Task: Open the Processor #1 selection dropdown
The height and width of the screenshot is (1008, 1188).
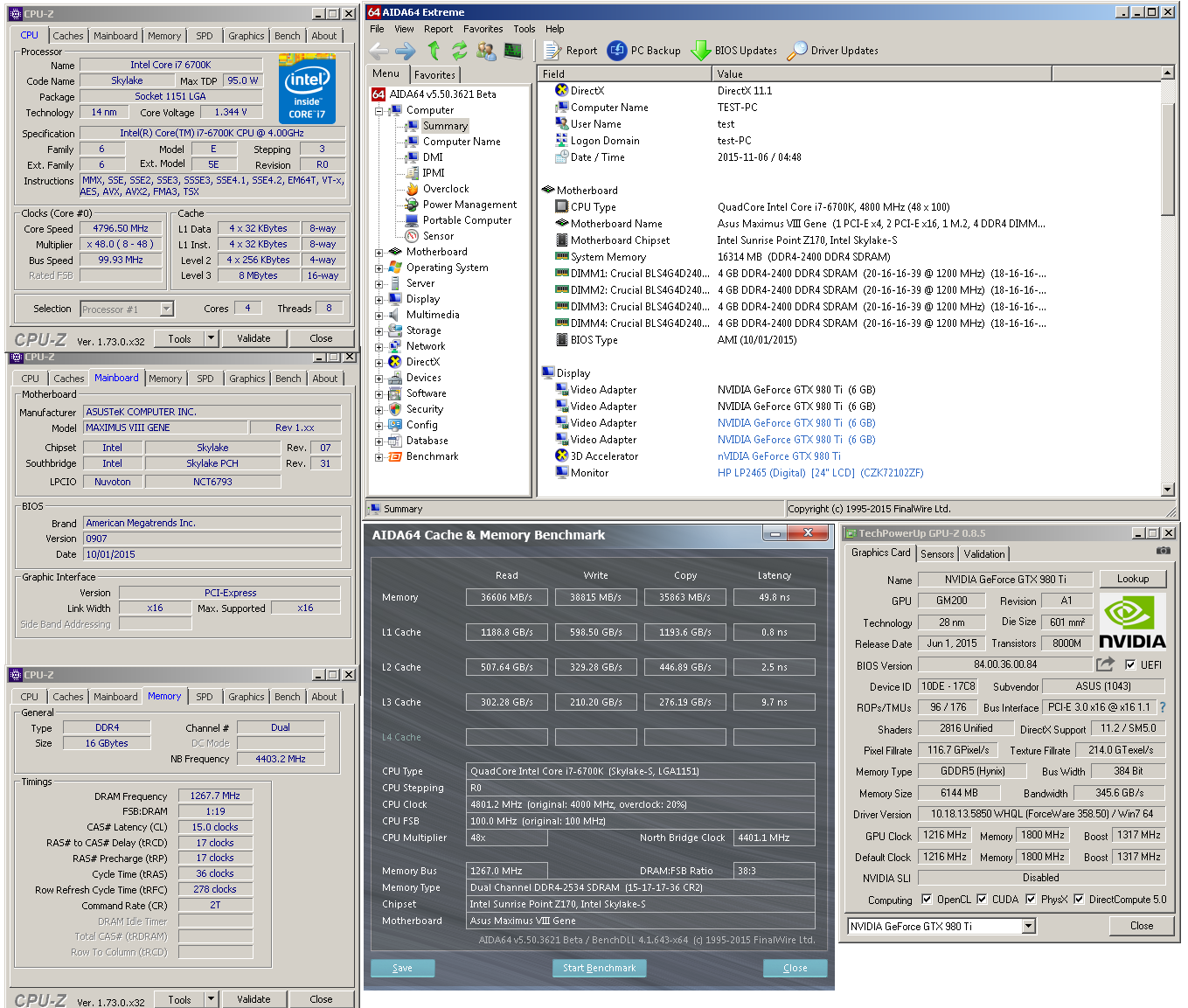Action: coord(166,309)
